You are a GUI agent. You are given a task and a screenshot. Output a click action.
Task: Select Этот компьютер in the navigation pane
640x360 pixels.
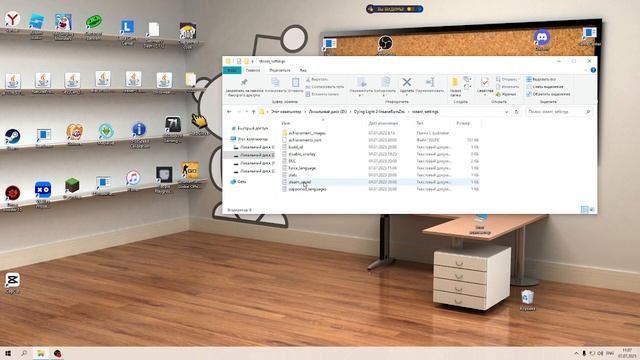[x=249, y=139]
